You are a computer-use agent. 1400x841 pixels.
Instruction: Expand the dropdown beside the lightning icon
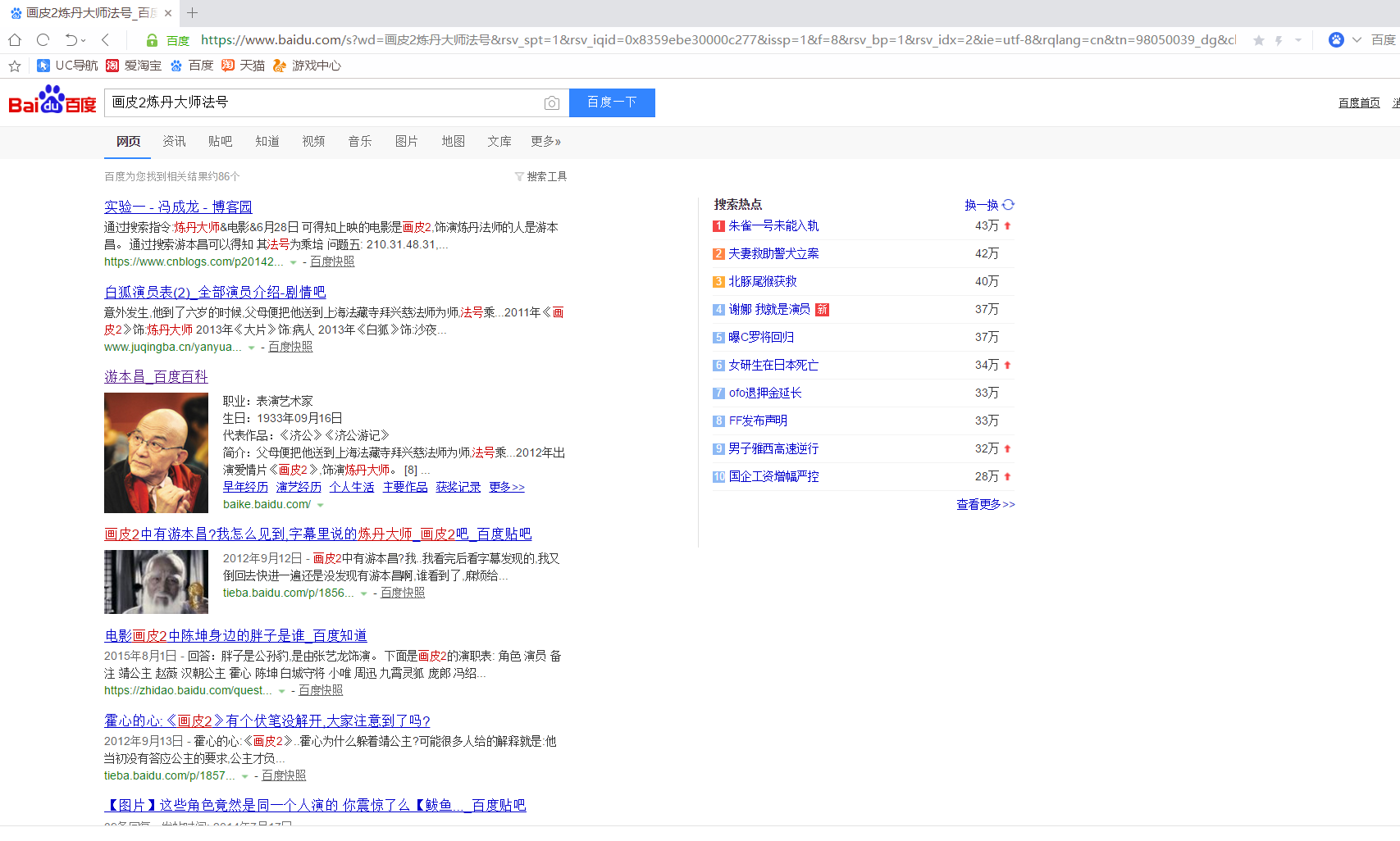(x=1298, y=40)
